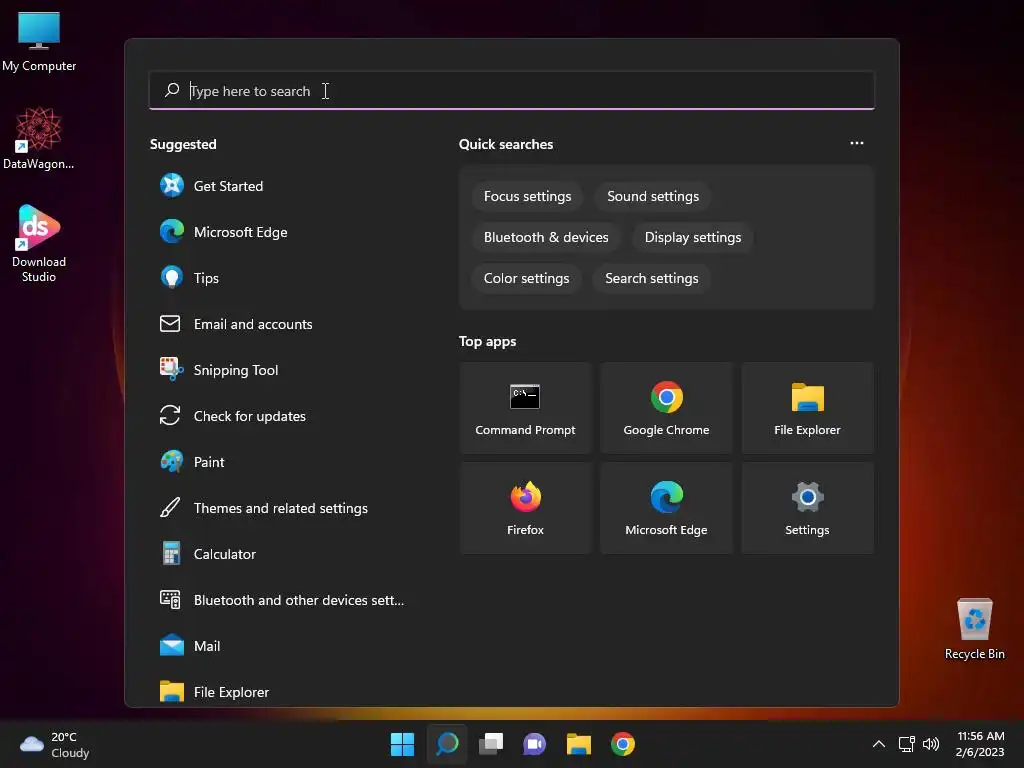
Task: Open Get Started from Suggested list
Action: pyautogui.click(x=284, y=186)
